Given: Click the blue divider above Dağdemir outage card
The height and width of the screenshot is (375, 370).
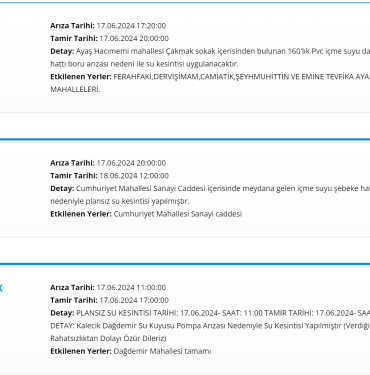Looking at the screenshot, I should click(x=185, y=264).
